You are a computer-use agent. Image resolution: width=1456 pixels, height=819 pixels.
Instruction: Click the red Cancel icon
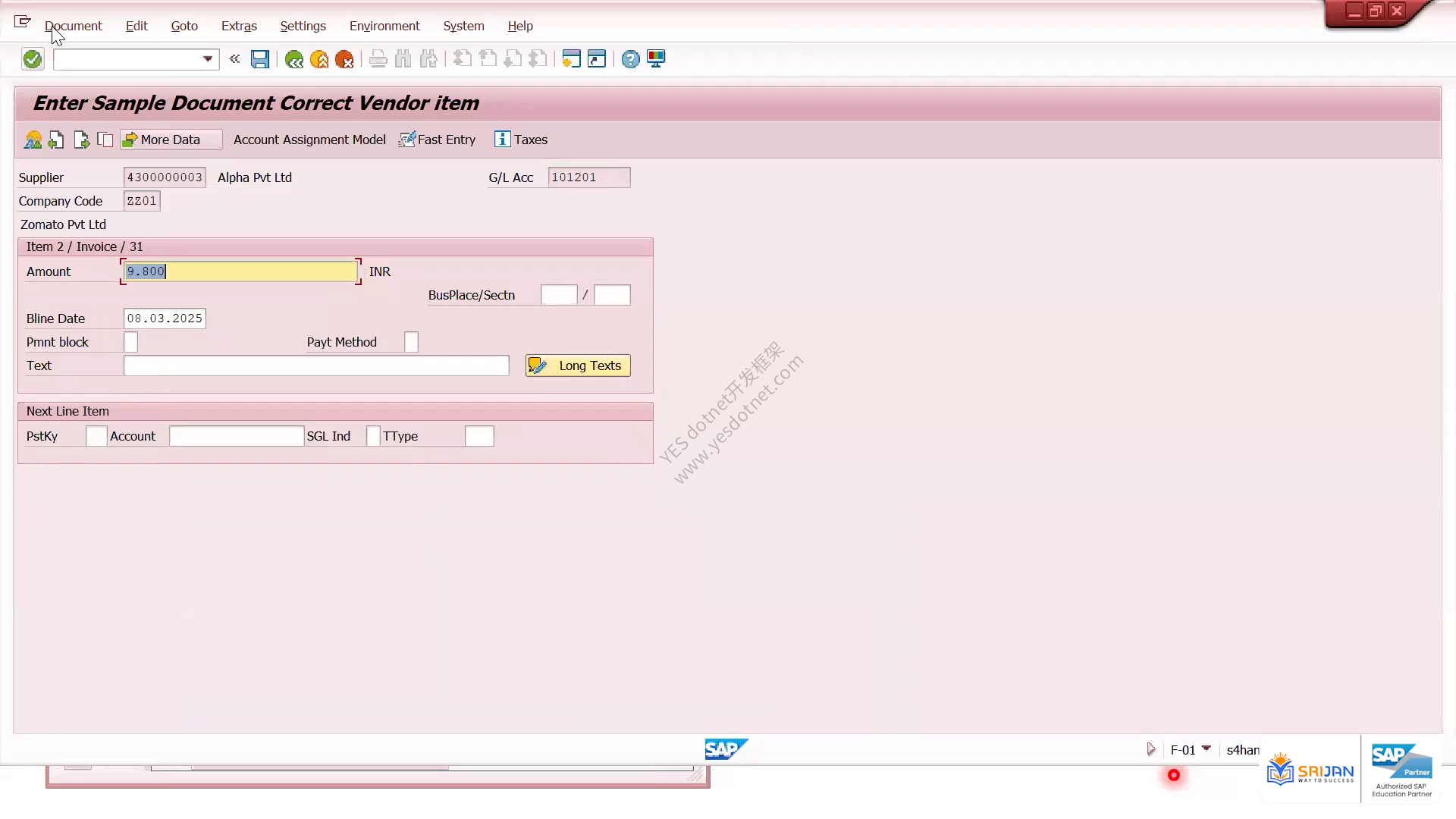[x=344, y=59]
